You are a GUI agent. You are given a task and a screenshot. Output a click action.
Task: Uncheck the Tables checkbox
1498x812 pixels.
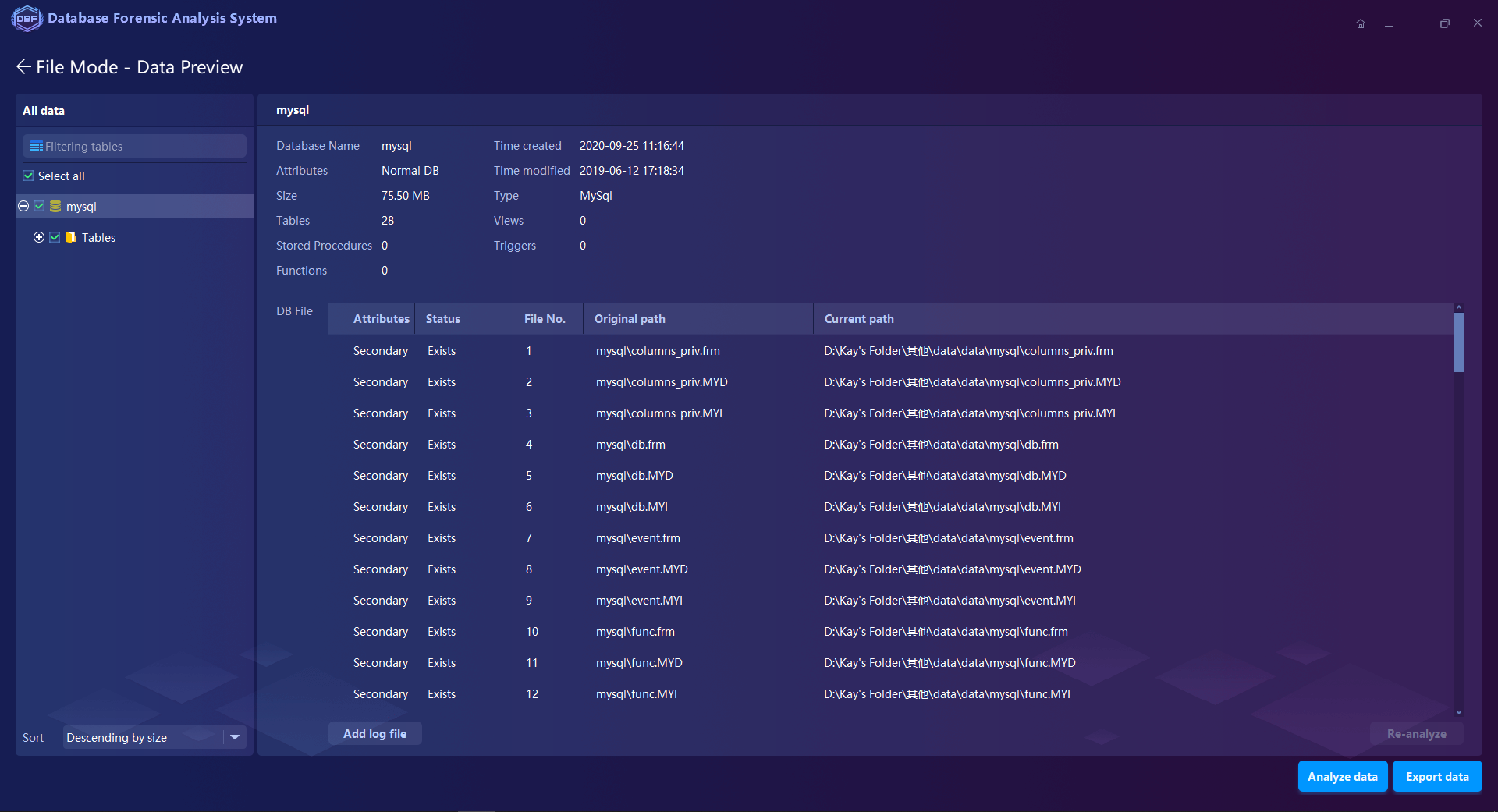pos(55,238)
